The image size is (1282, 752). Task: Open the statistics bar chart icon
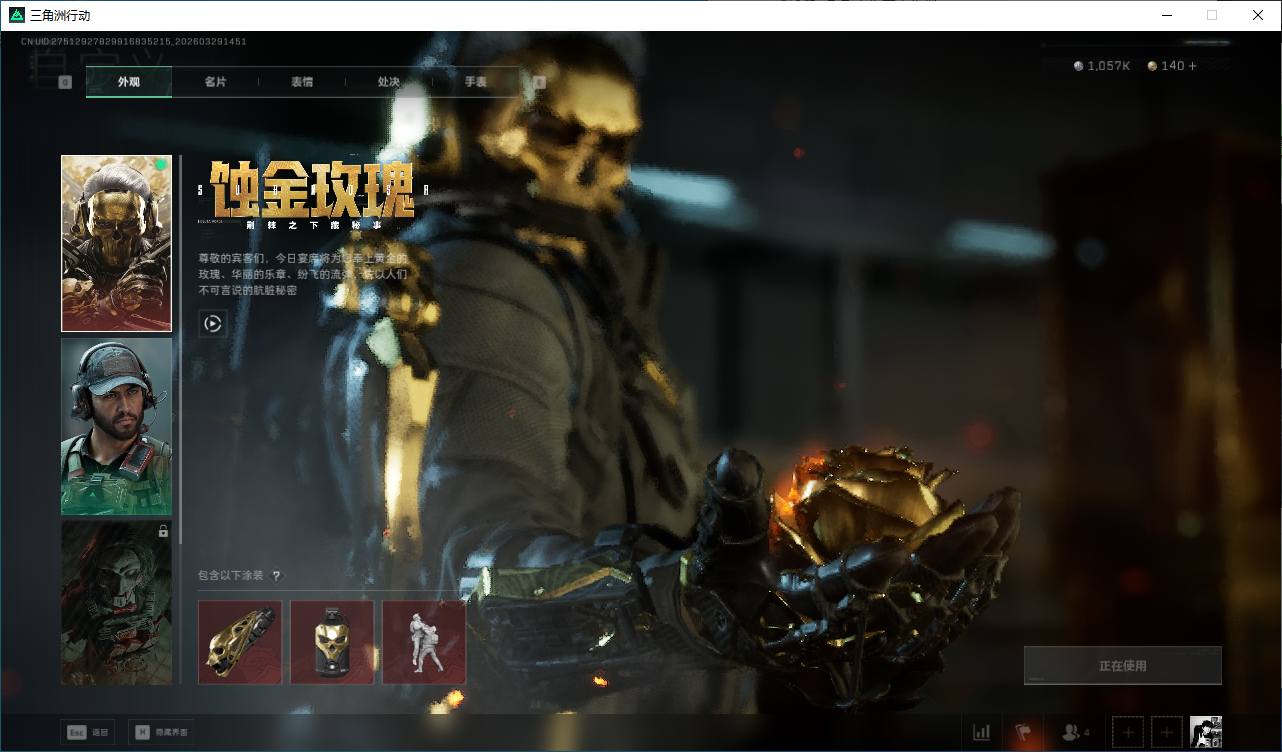pyautogui.click(x=982, y=733)
